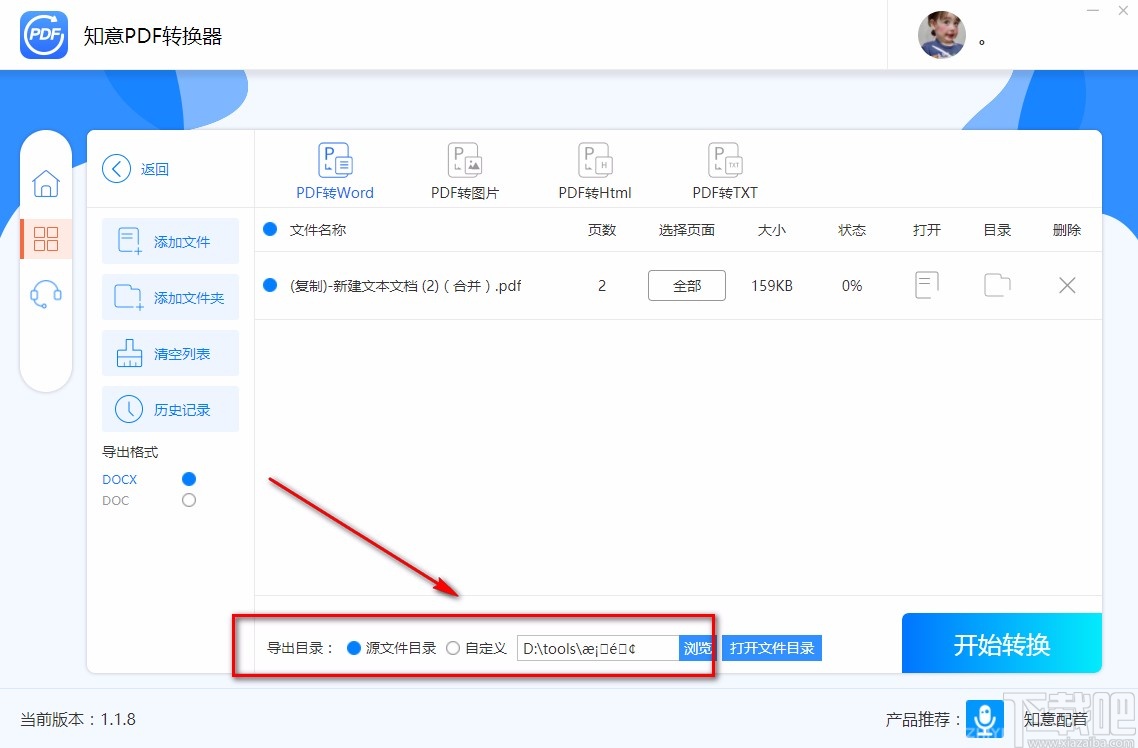Image resolution: width=1138 pixels, height=748 pixels.
Task: Click 开始转换 to start conversion
Action: click(x=1001, y=644)
